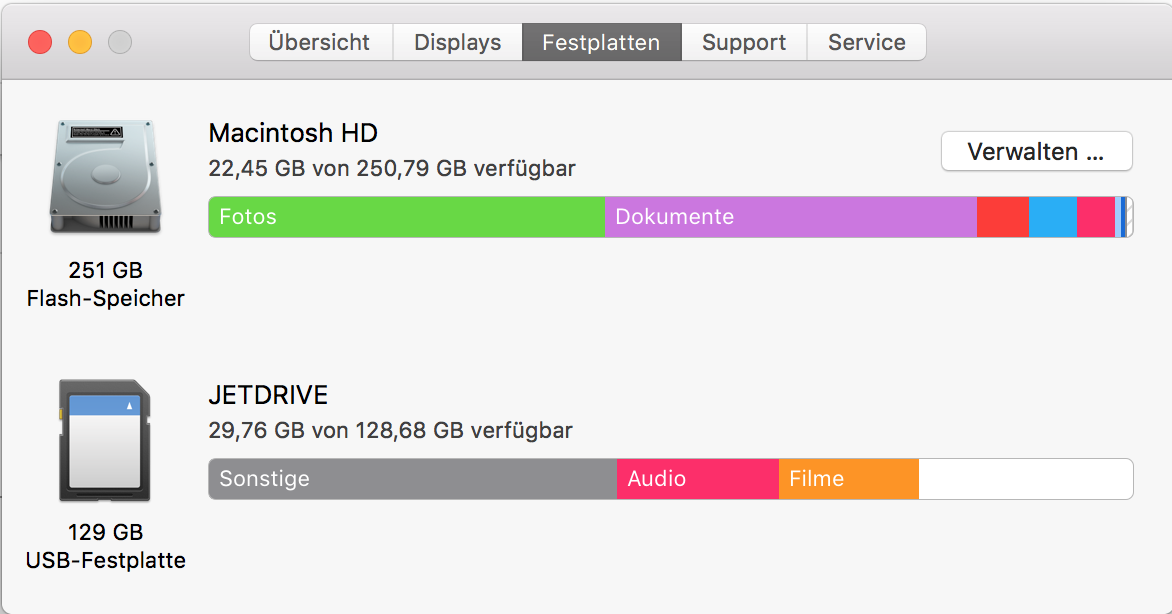Viewport: 1172px width, 614px height.
Task: Click the light blue segment in Macintosh HD bar
Action: click(x=1052, y=217)
